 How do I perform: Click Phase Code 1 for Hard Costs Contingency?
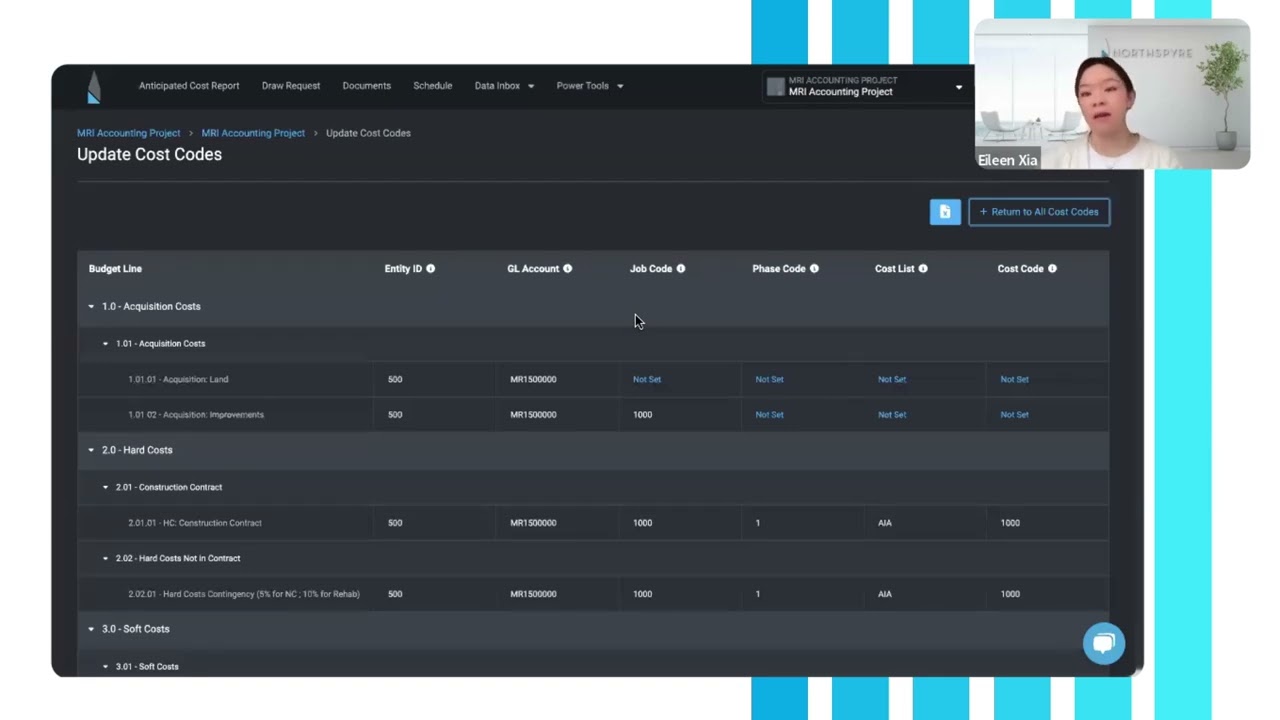(x=758, y=594)
